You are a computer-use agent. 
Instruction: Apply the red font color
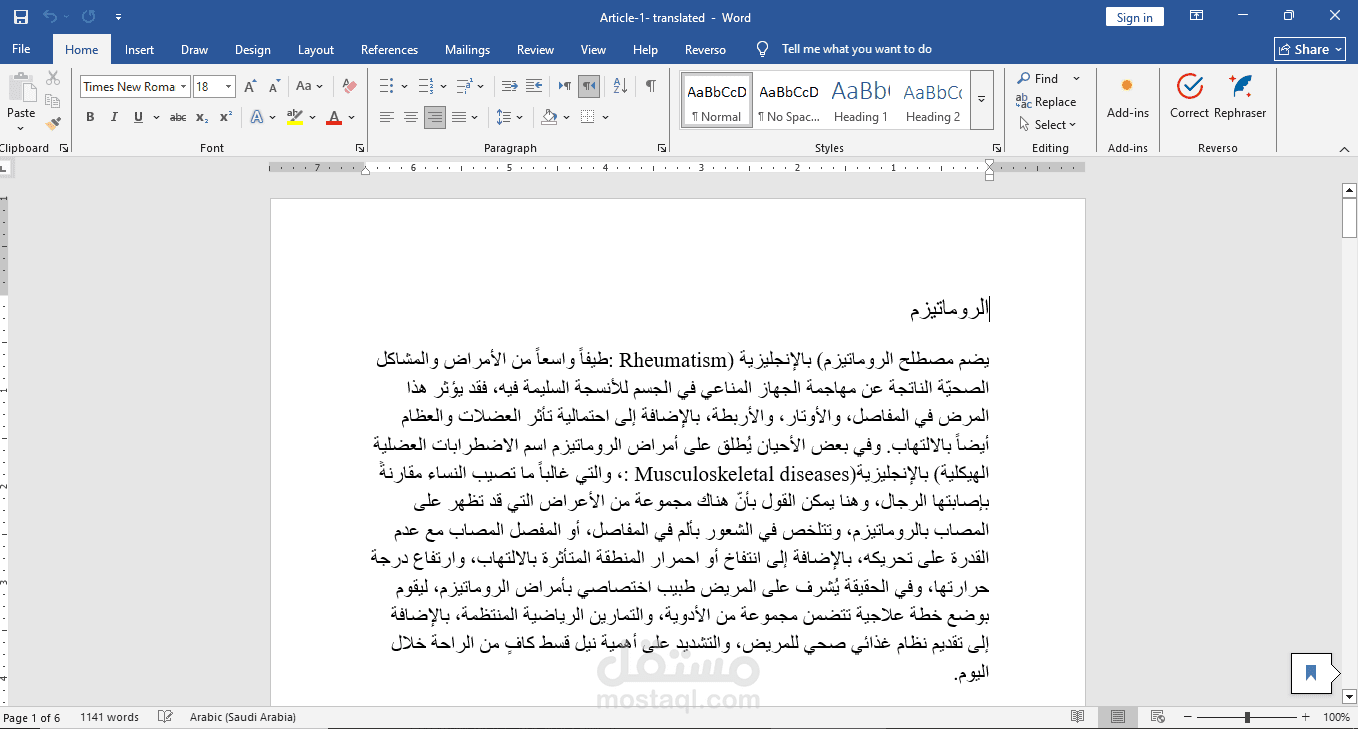(334, 117)
